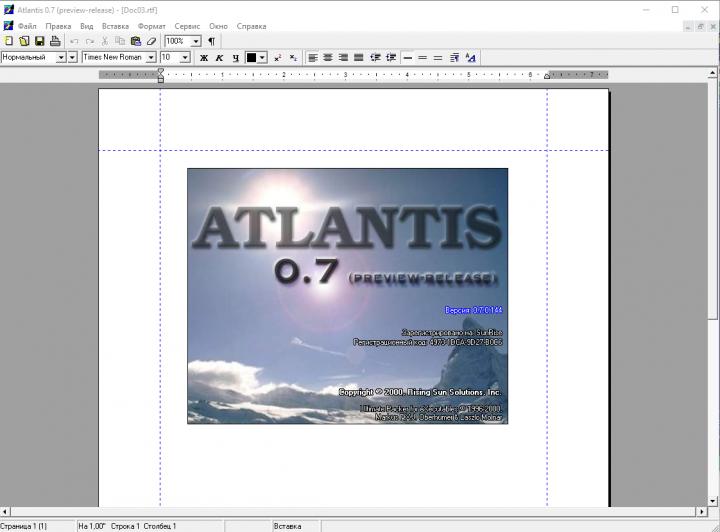Align text to the left
The height and width of the screenshot is (532, 720).
[x=313, y=57]
